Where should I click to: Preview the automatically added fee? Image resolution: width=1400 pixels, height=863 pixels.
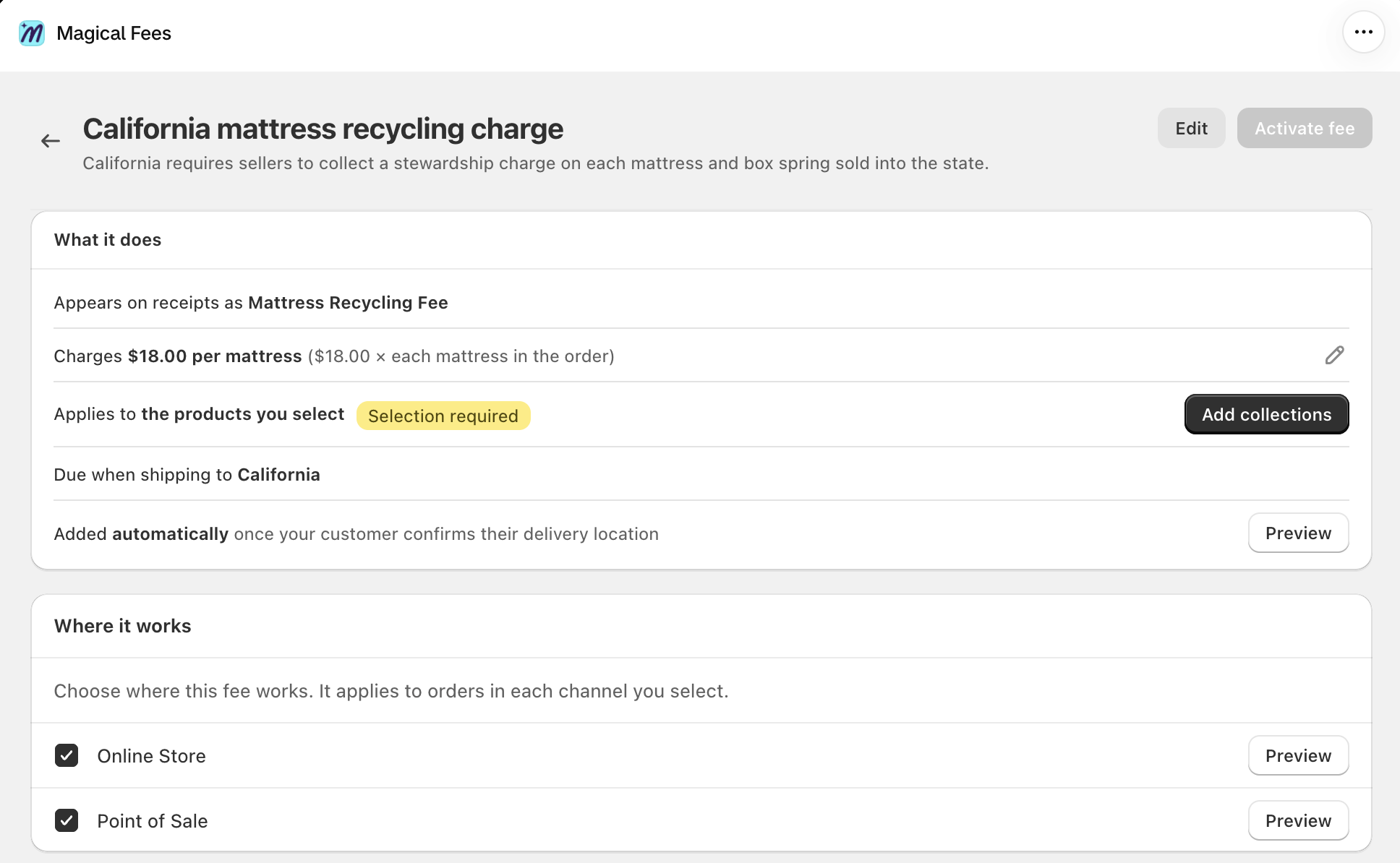[1298, 533]
